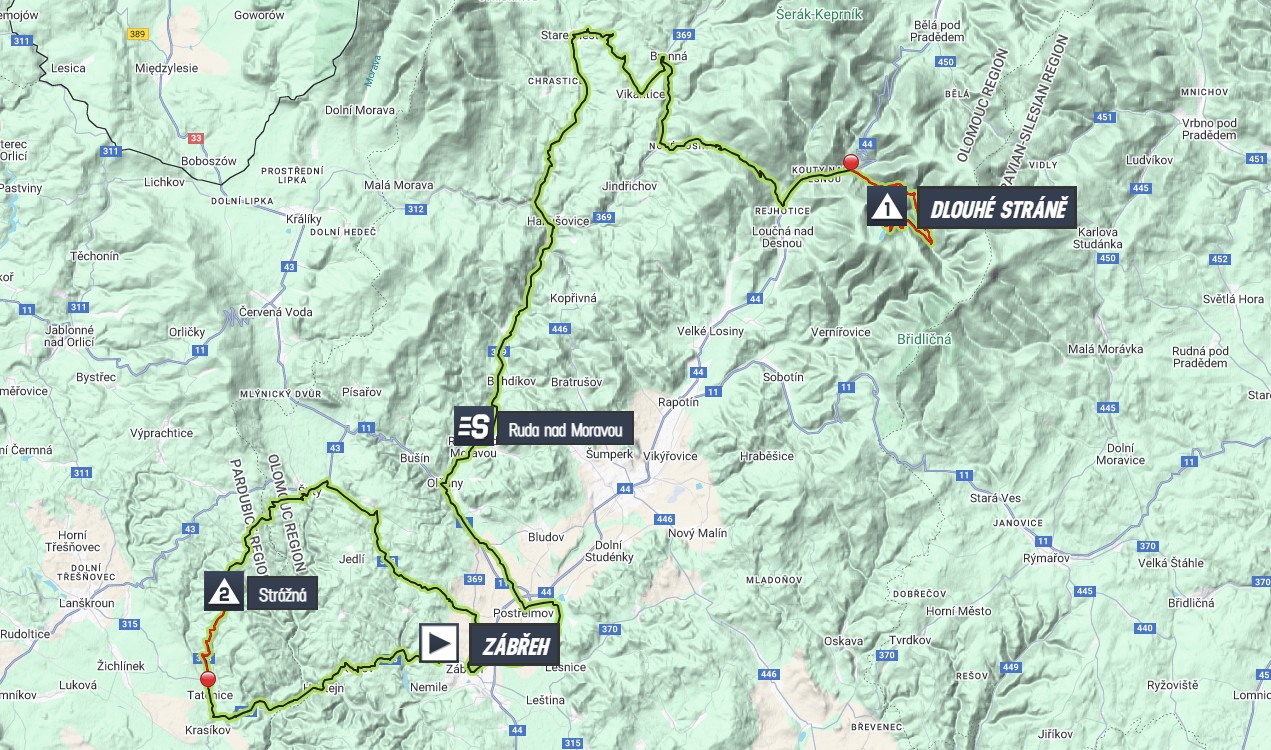Click the Šumperk town label
The image size is (1271, 750).
point(610,454)
